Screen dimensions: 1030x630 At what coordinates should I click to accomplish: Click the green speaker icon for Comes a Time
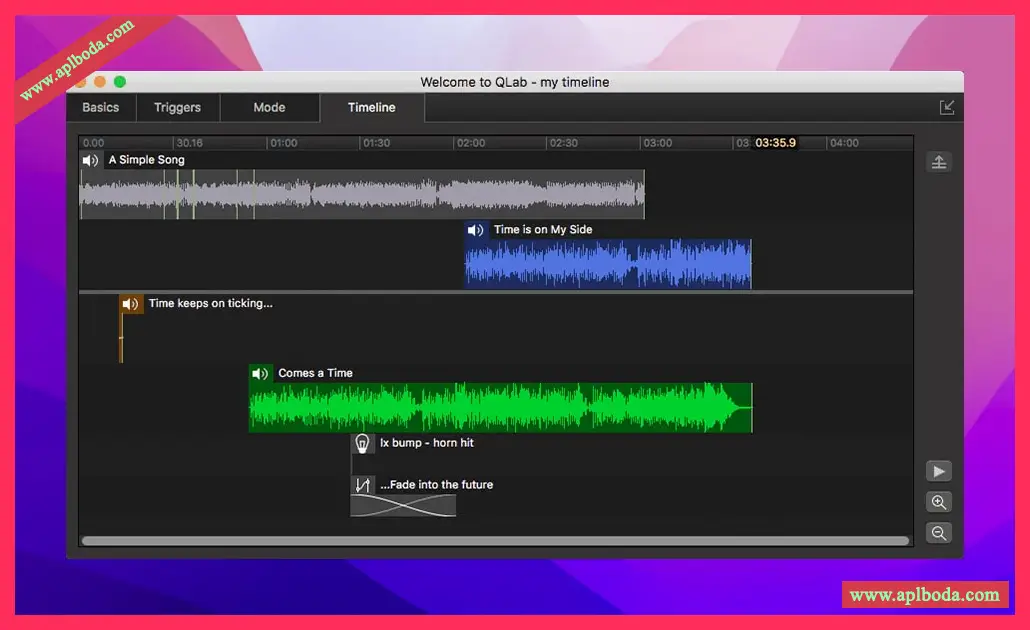click(x=261, y=373)
